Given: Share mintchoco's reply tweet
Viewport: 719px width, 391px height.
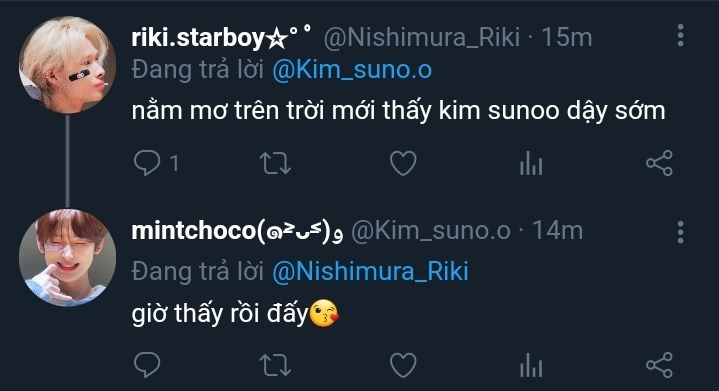Looking at the screenshot, I should pos(659,365).
